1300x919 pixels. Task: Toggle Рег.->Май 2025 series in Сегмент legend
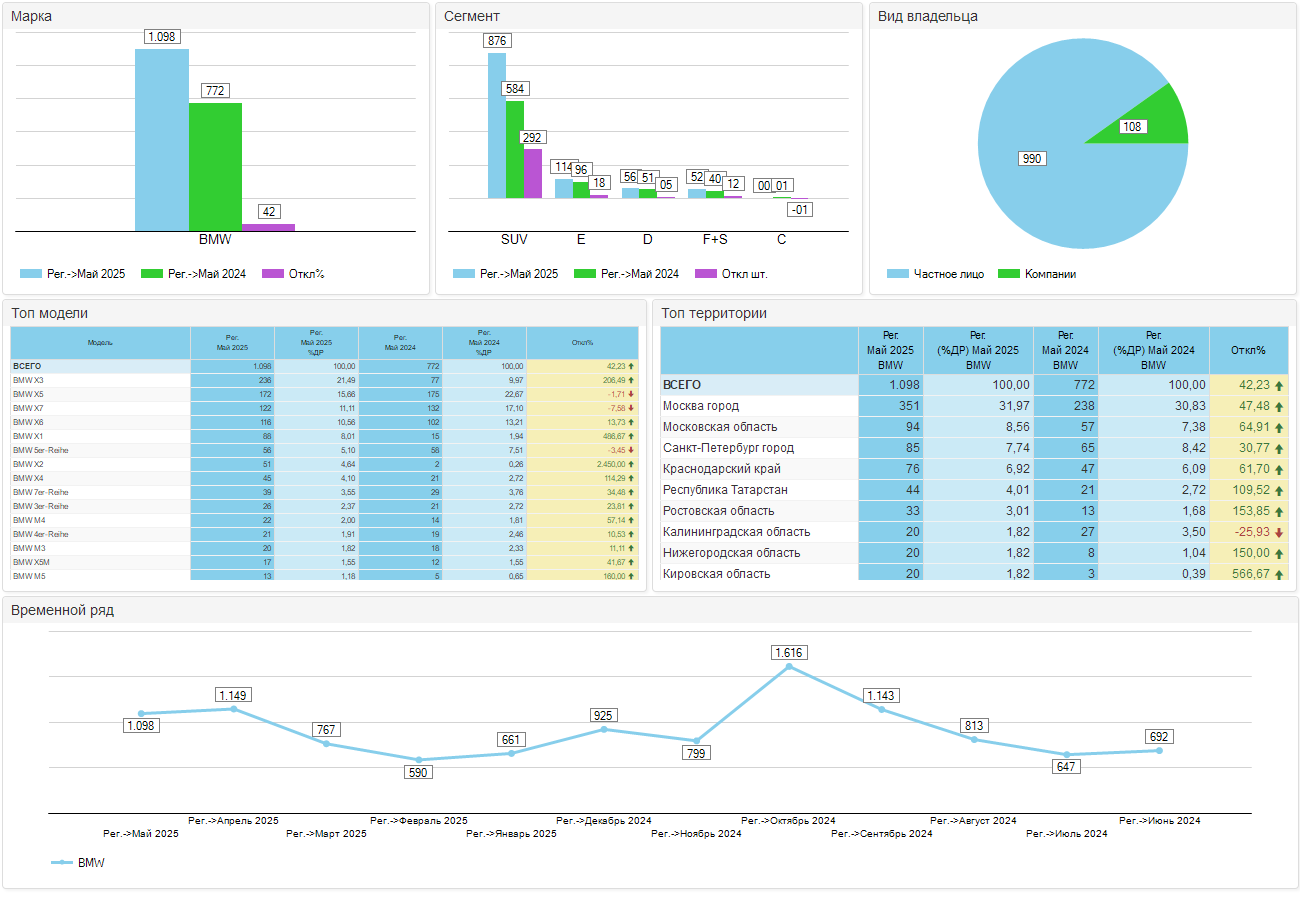pyautogui.click(x=505, y=274)
